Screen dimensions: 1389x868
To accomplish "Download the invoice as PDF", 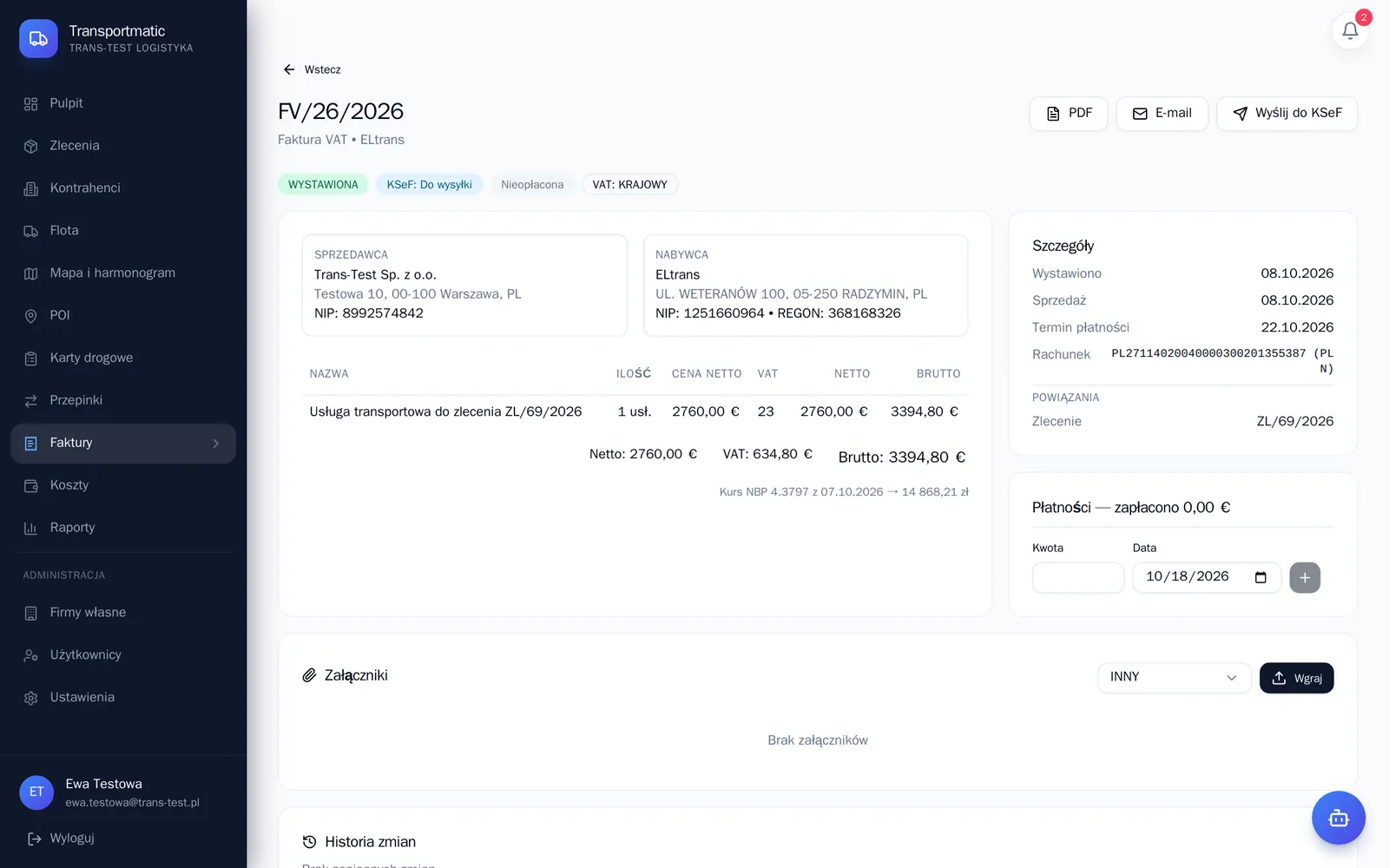I will point(1069,114).
